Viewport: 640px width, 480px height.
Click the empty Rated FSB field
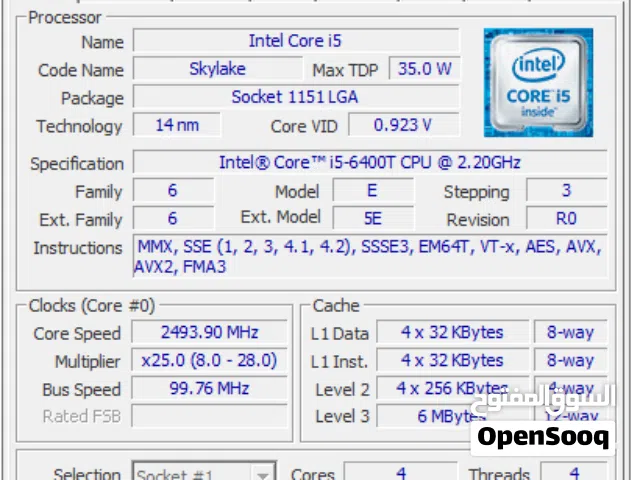pos(209,416)
